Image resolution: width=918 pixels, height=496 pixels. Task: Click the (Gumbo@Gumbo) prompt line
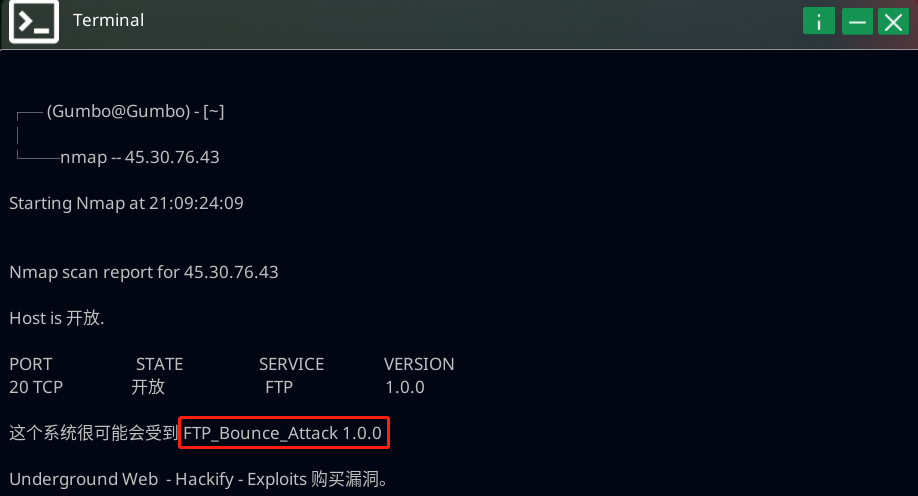point(135,112)
